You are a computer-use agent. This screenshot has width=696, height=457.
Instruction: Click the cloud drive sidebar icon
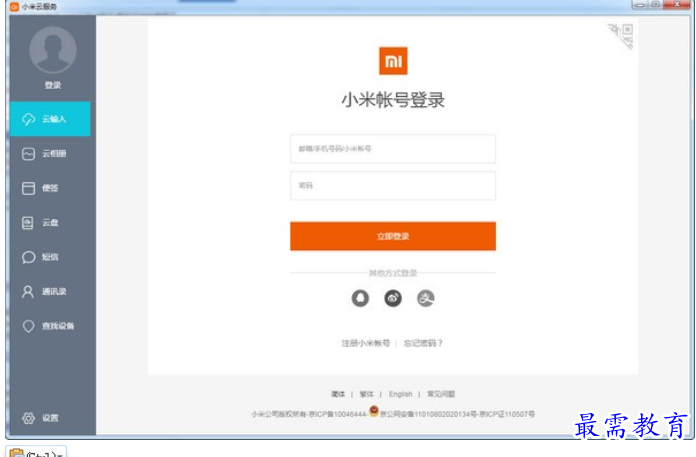click(28, 223)
